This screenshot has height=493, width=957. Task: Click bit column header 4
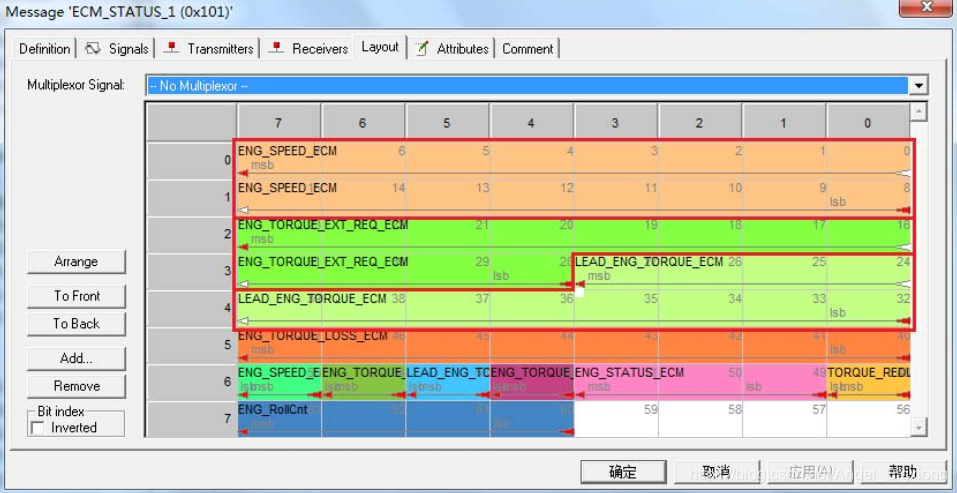coord(531,123)
